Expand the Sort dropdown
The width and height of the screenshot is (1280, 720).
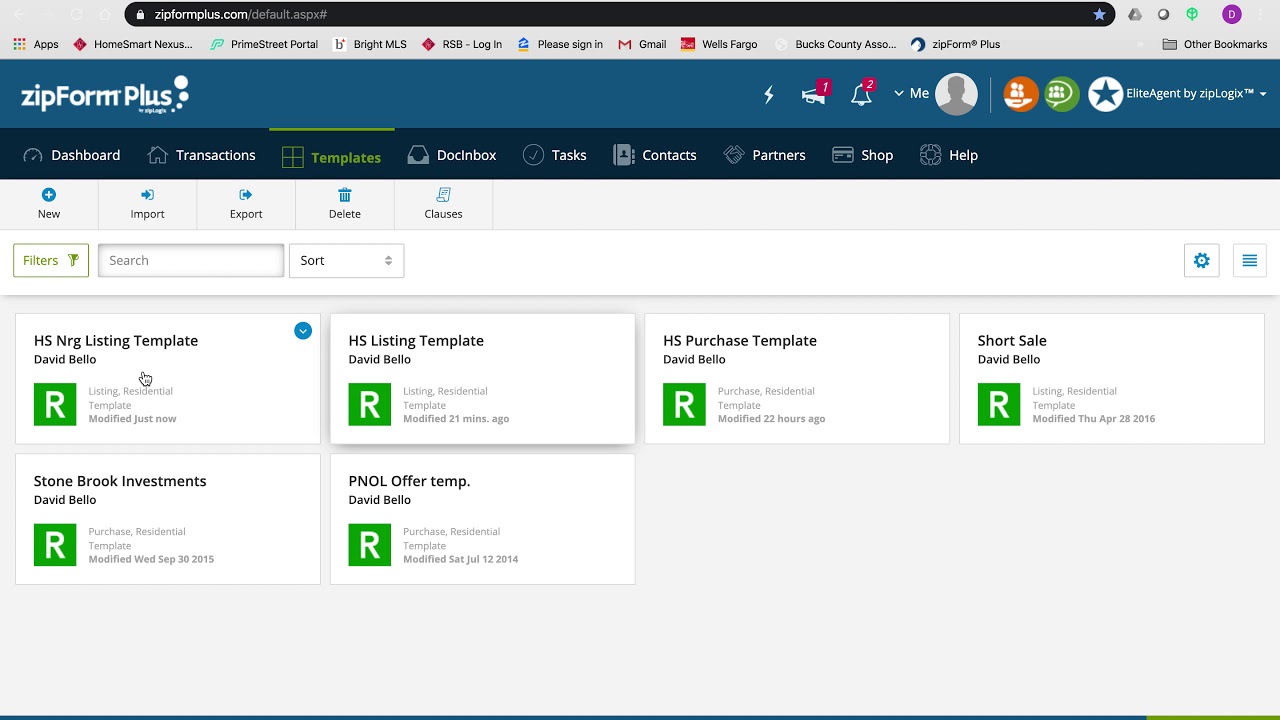tap(346, 260)
